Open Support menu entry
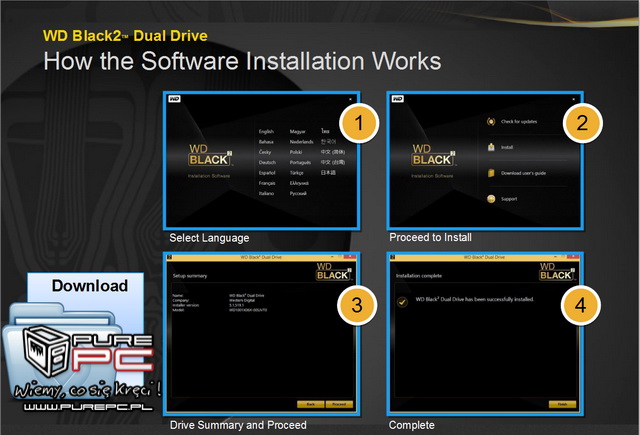640x435 pixels. [509, 199]
